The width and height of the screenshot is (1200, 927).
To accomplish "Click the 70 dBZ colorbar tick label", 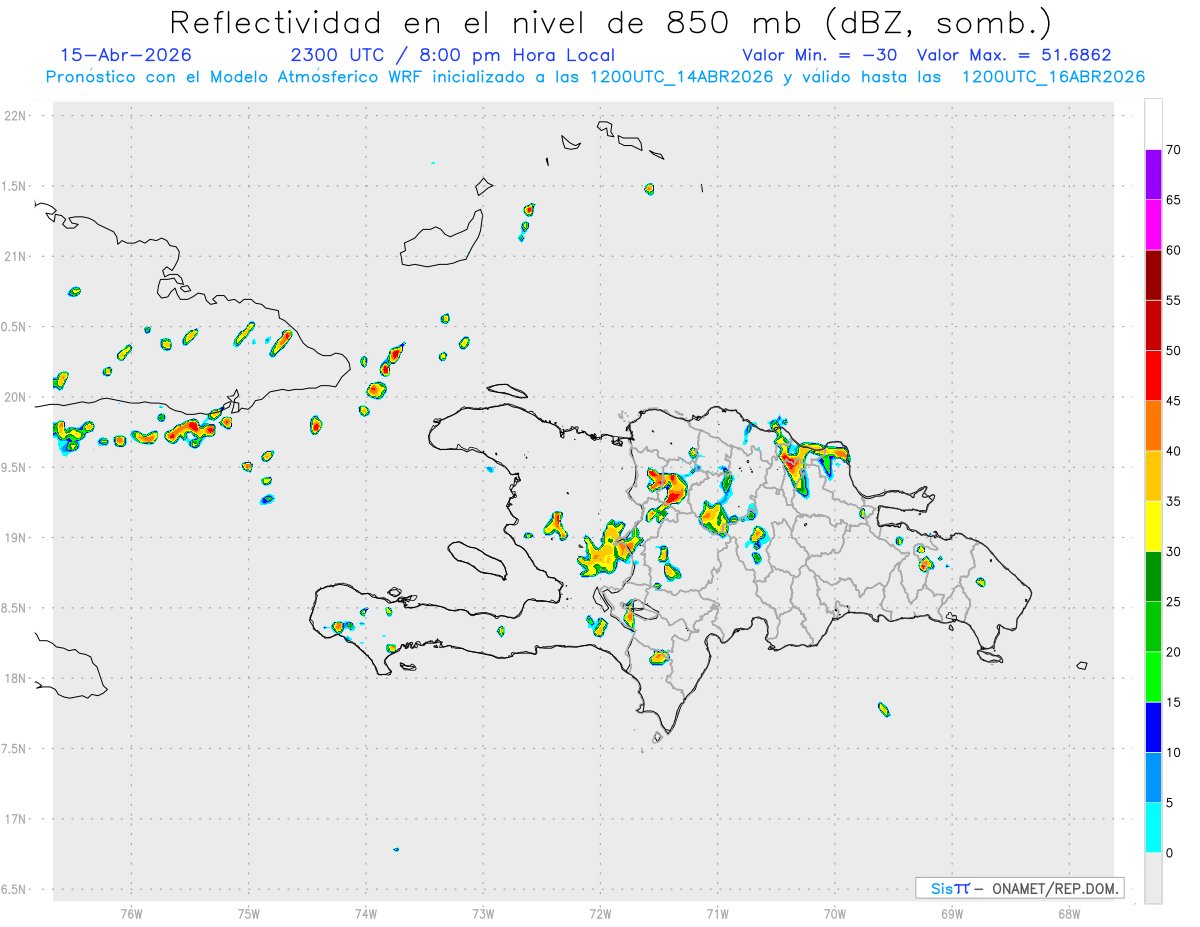I will click(x=1175, y=150).
